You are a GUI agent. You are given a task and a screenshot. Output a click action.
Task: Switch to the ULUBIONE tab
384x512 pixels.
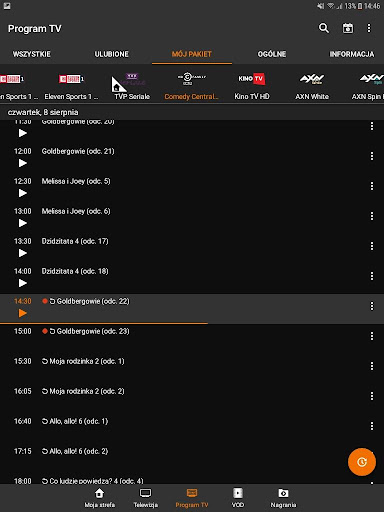(x=112, y=54)
